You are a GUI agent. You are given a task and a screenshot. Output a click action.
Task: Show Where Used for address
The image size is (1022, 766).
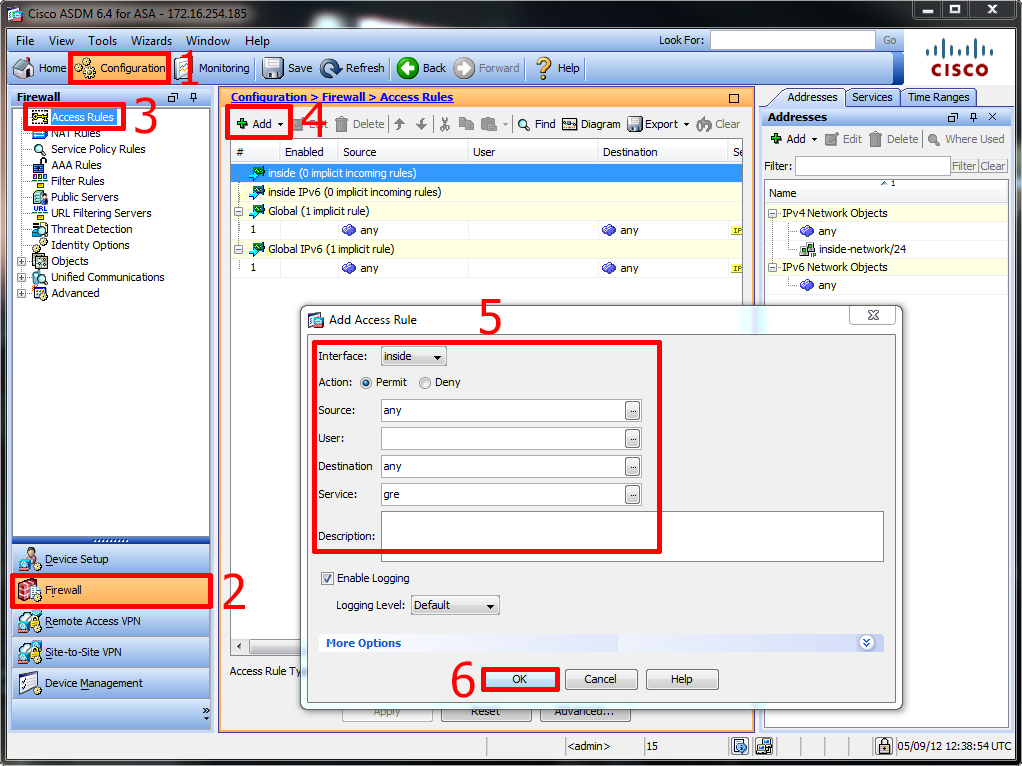(967, 139)
